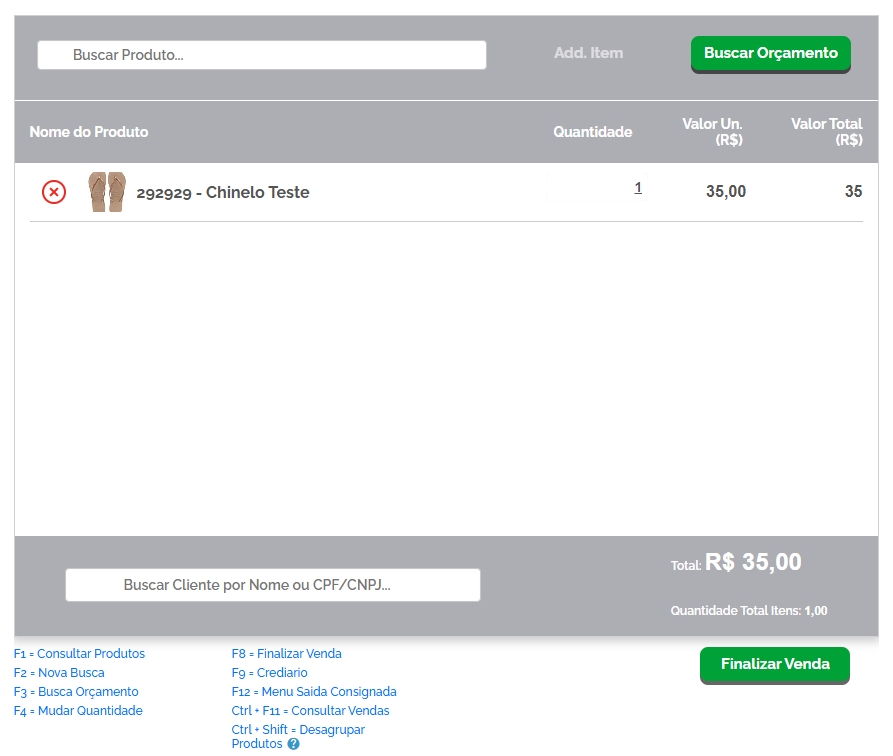Open the F1 = Consultar Produtos shortcut link
Image resolution: width=893 pixels, height=756 pixels.
pos(79,654)
